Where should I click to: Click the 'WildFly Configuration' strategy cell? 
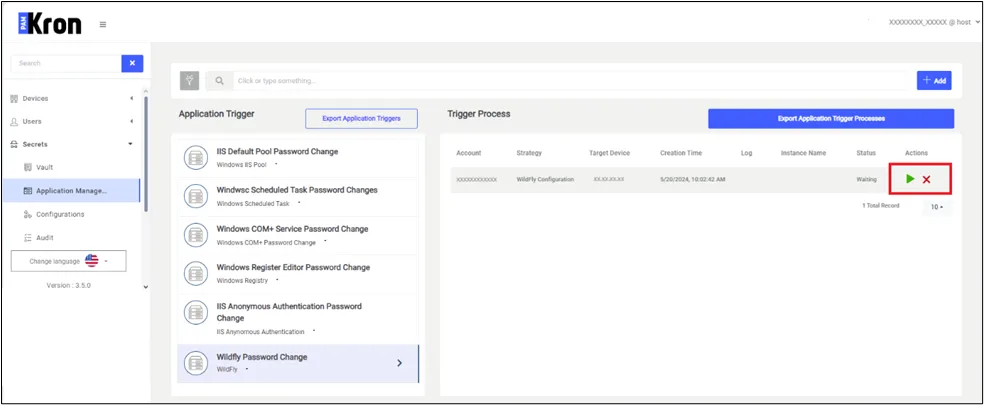click(545, 180)
